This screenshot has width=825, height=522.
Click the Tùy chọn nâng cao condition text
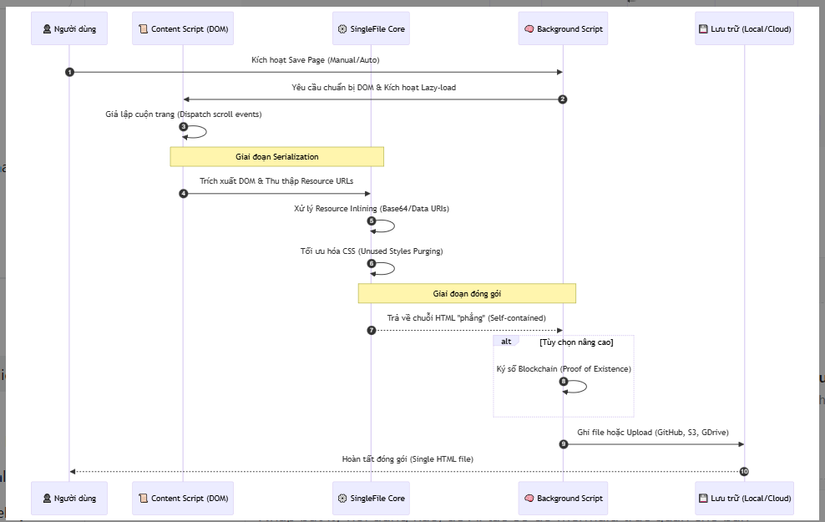click(575, 342)
